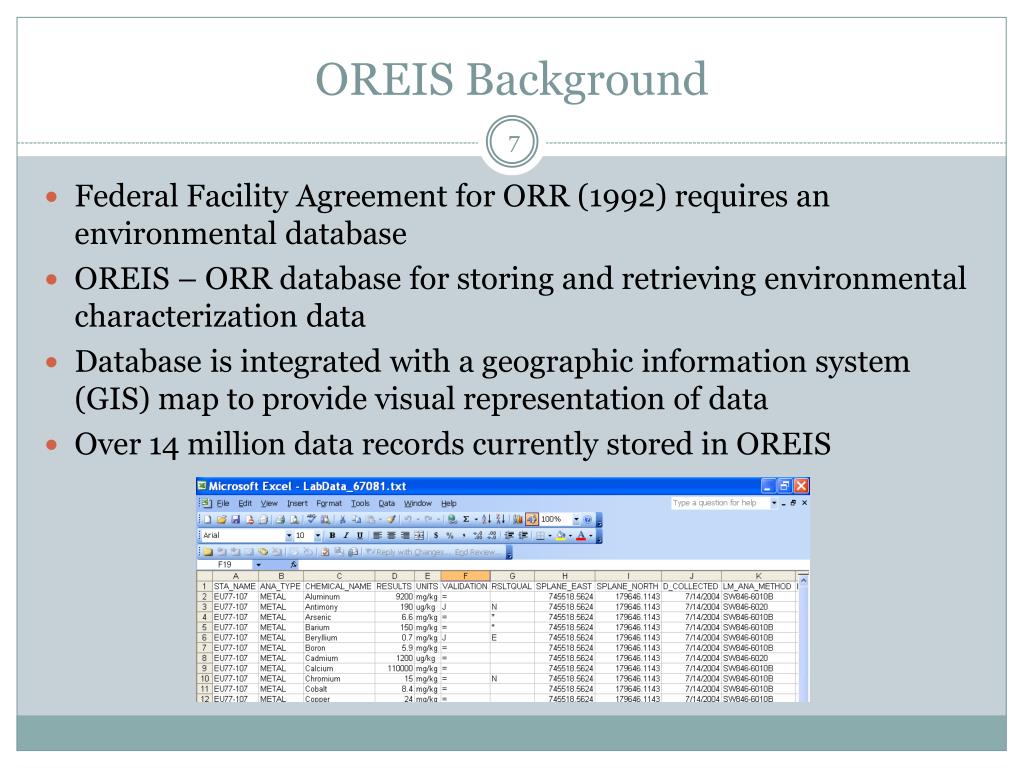
Task: Click the Fill Color paint bucket swatch
Action: point(560,535)
